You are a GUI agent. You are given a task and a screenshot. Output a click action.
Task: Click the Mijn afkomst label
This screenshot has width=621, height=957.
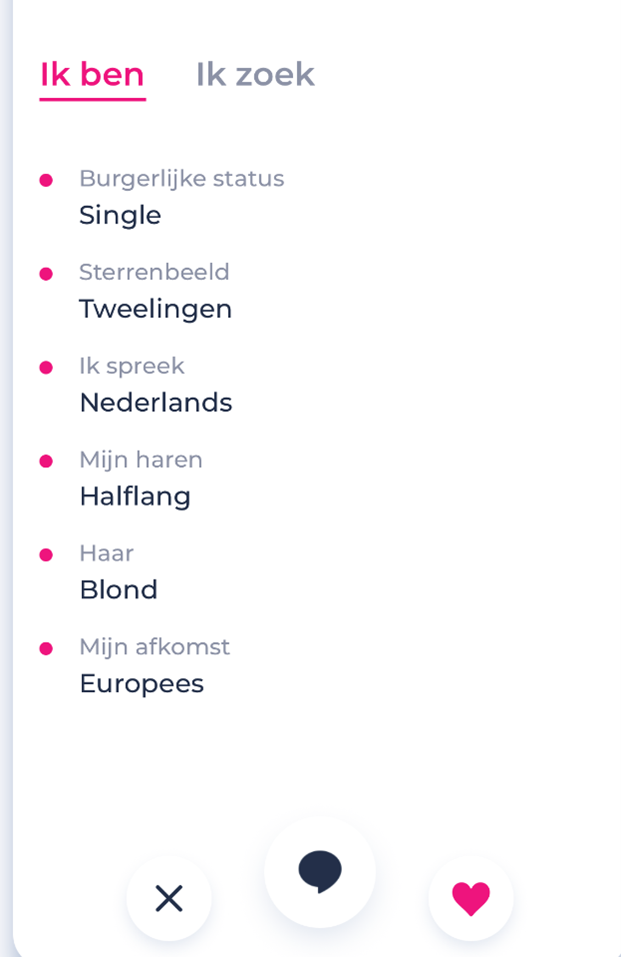tap(154, 647)
